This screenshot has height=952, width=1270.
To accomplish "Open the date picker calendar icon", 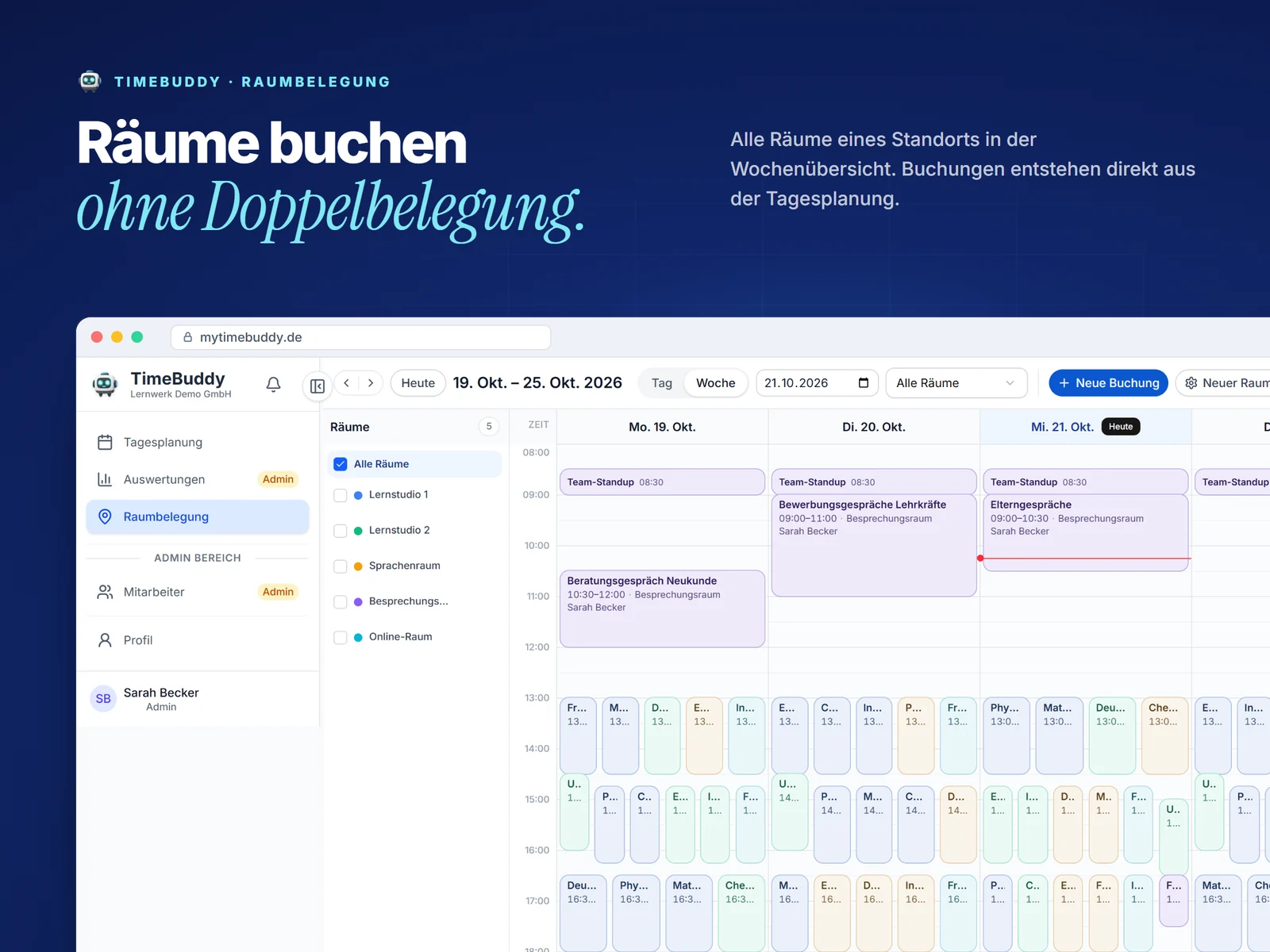I will (864, 383).
